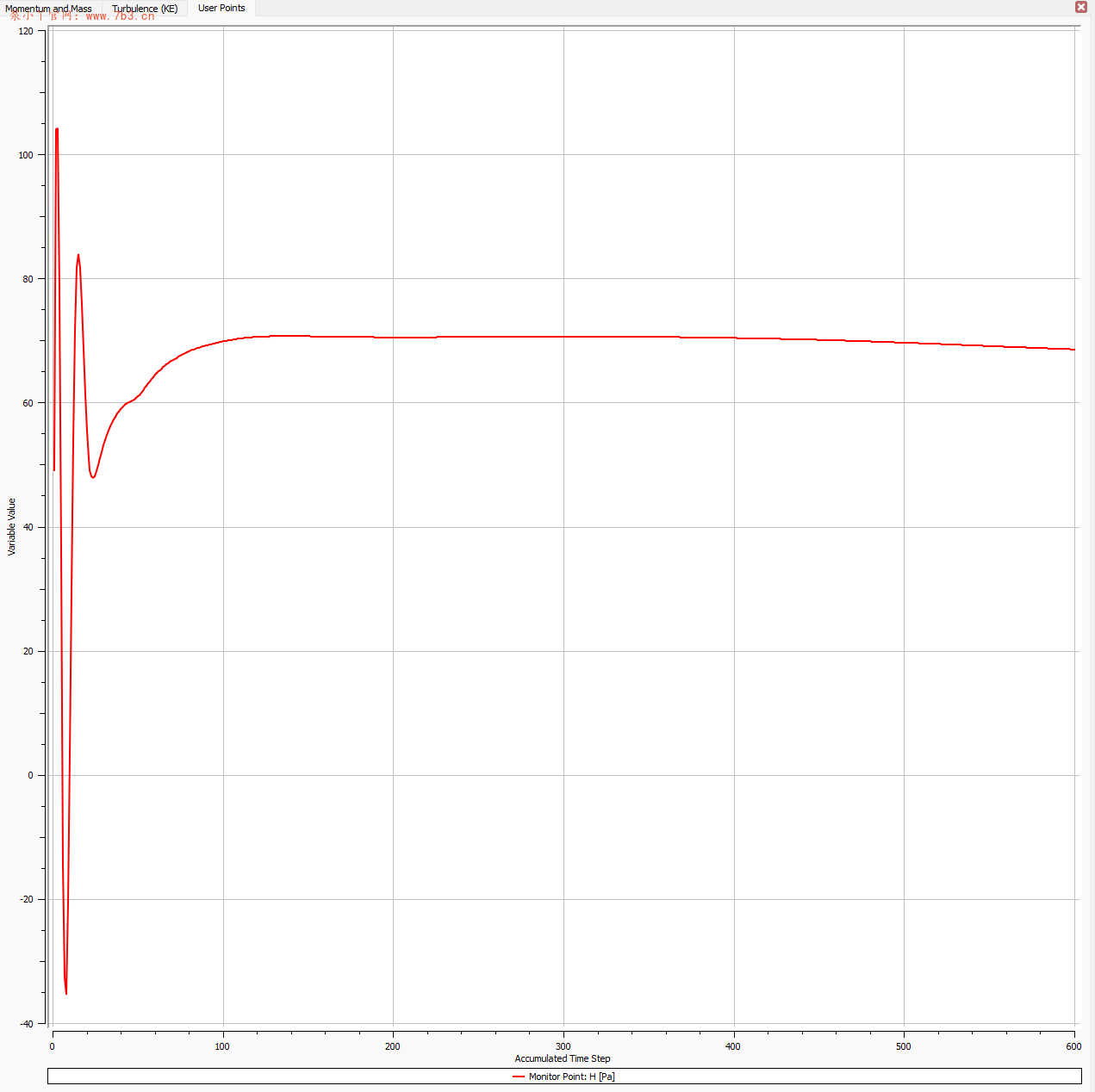This screenshot has width=1095, height=1092.
Task: Click the 400 tick on the x-axis
Action: click(x=733, y=1046)
